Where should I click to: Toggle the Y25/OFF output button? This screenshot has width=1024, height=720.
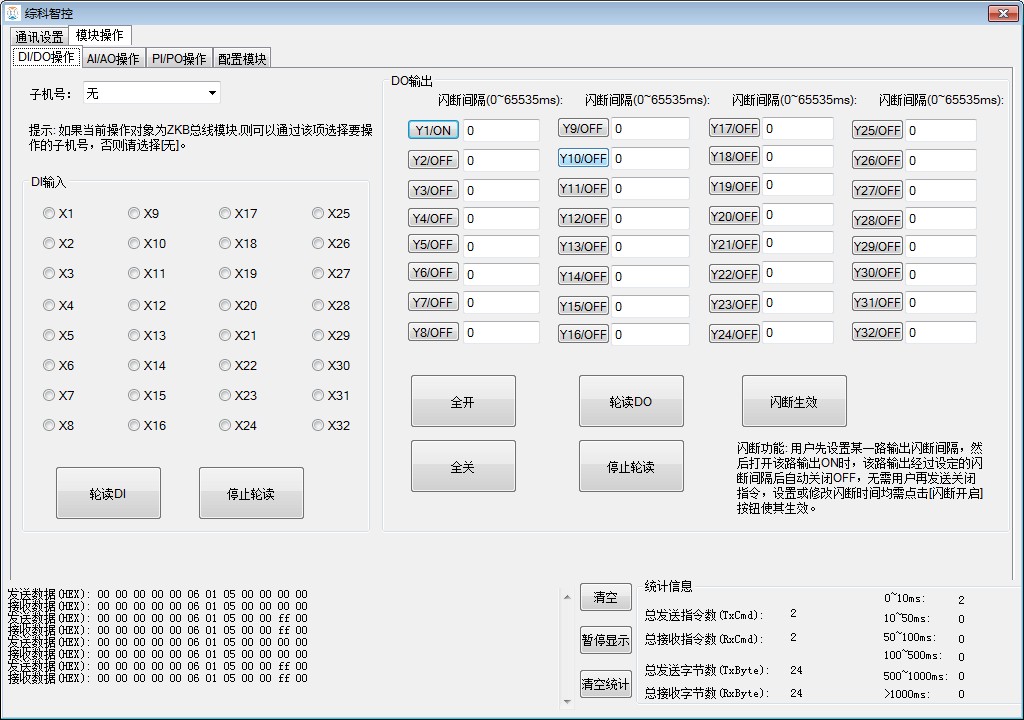[877, 130]
